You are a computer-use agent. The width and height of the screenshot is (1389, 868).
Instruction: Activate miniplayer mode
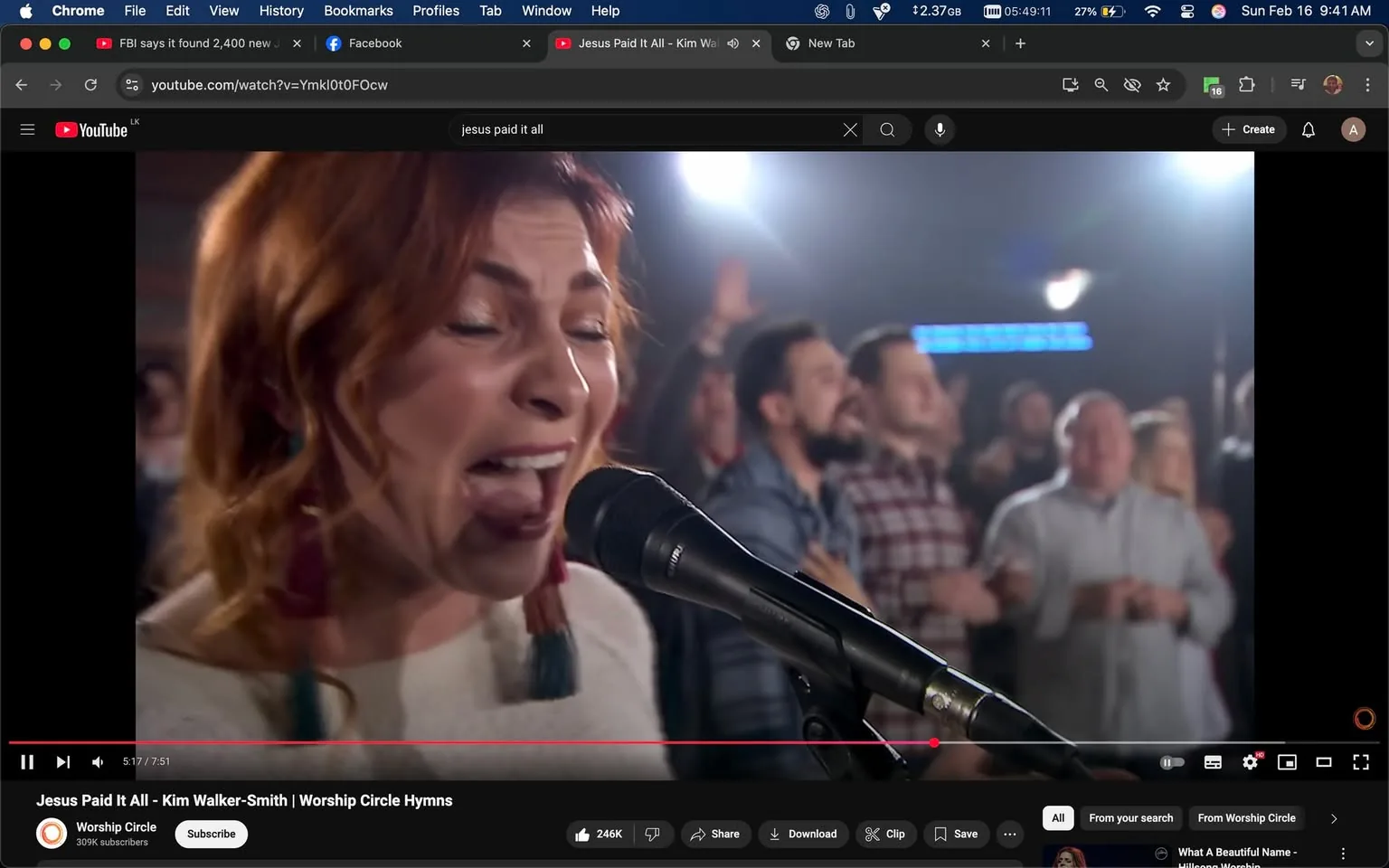tap(1287, 761)
